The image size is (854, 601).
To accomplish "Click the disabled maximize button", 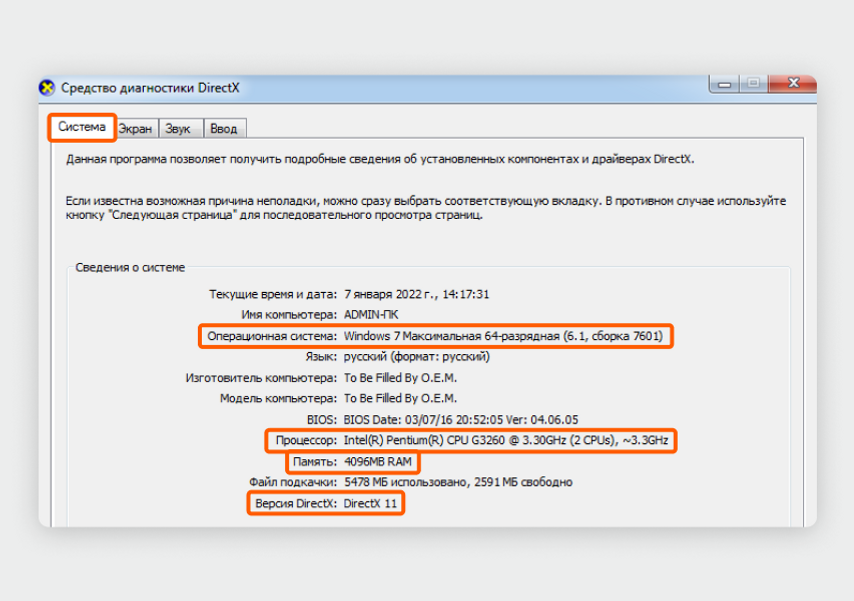I will tap(754, 83).
